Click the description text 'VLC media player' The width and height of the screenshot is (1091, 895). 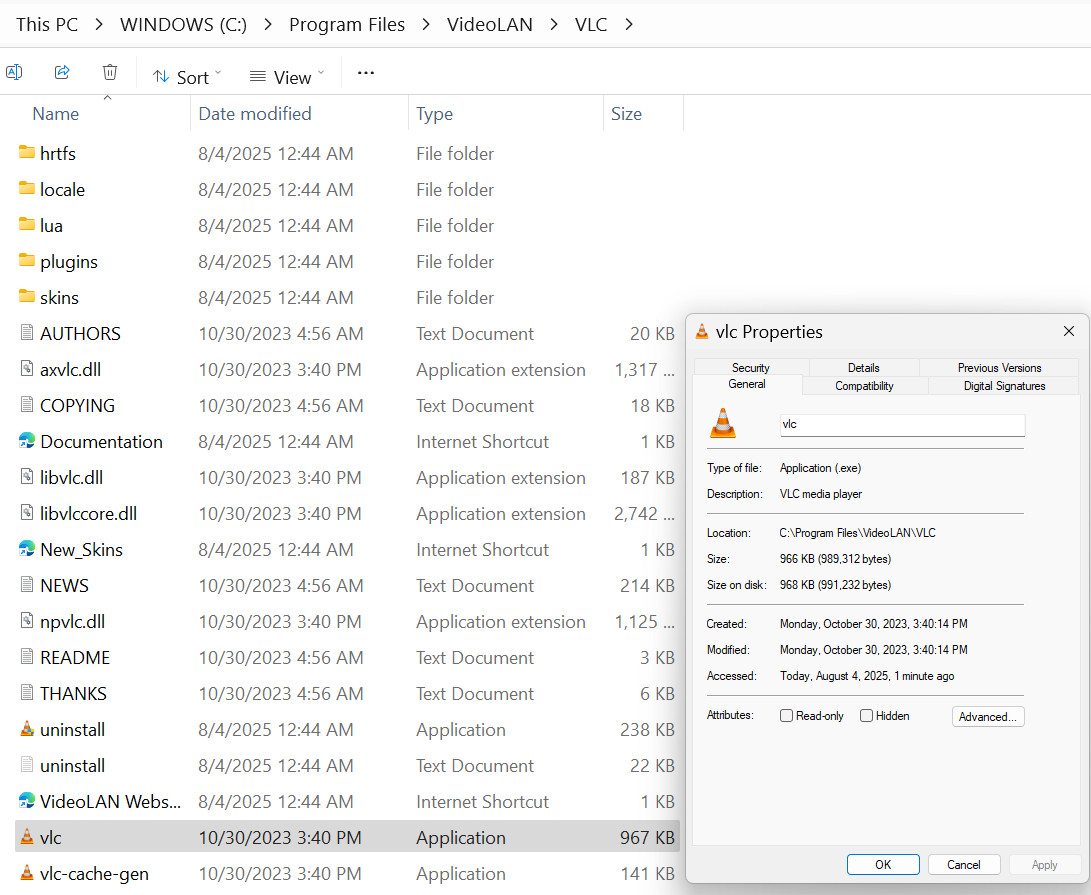tap(820, 494)
